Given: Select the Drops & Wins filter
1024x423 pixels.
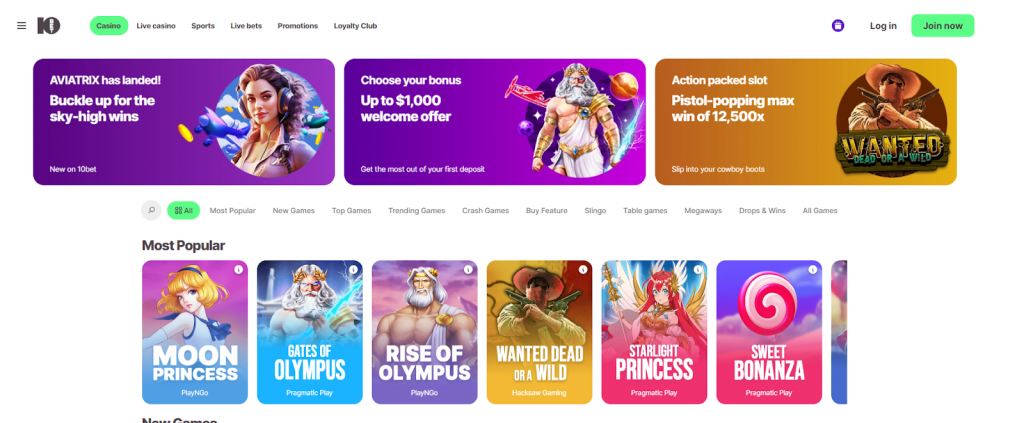Looking at the screenshot, I should (763, 211).
